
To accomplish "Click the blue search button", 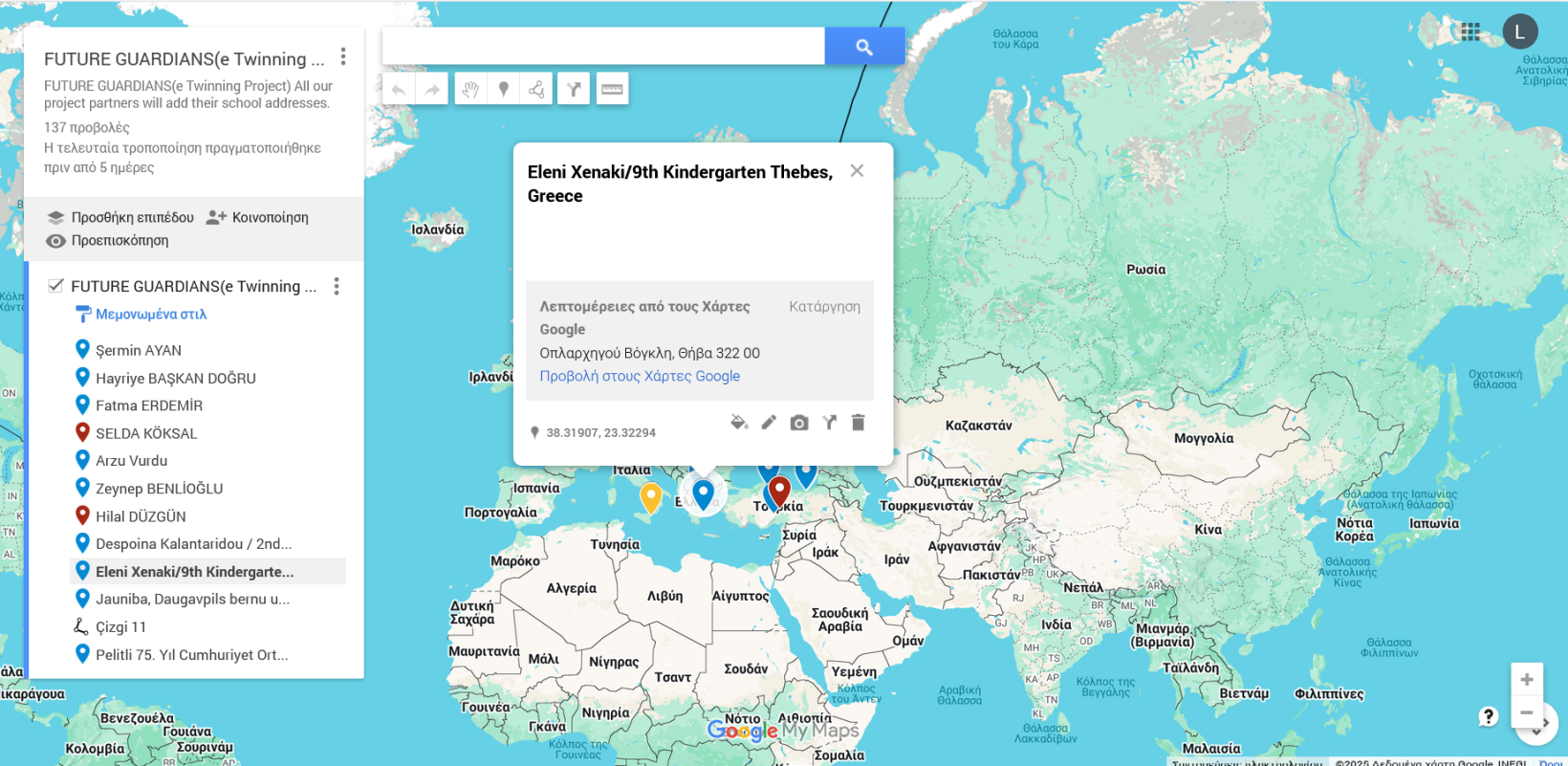I will (x=863, y=46).
